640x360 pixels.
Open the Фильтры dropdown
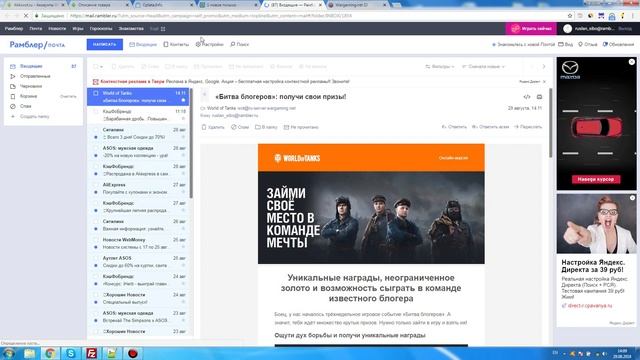click(440, 67)
